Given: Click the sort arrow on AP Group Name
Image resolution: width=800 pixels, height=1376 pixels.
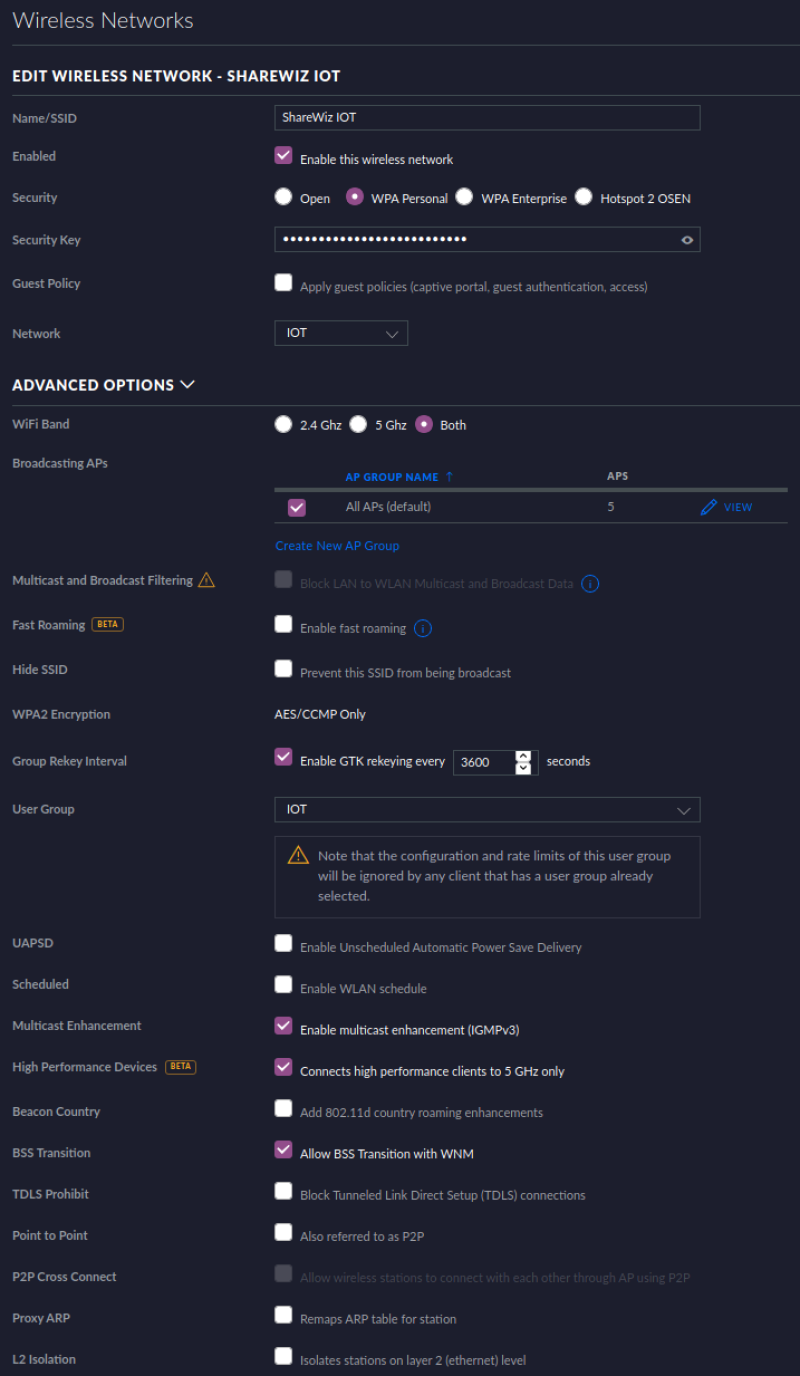Looking at the screenshot, I should pyautogui.click(x=449, y=477).
